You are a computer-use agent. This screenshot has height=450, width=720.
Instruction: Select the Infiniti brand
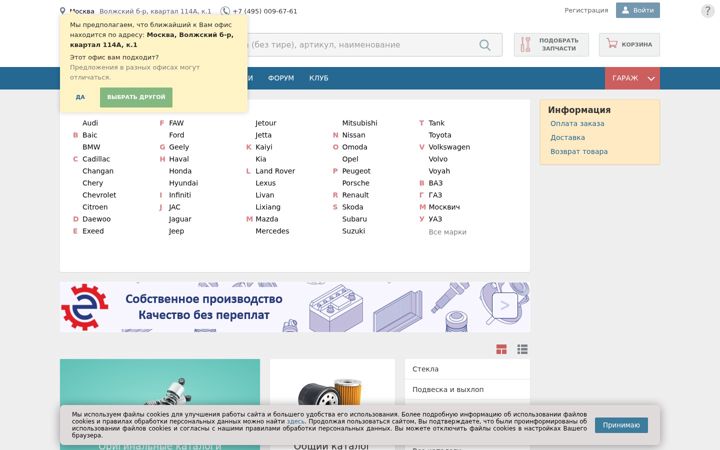(180, 195)
